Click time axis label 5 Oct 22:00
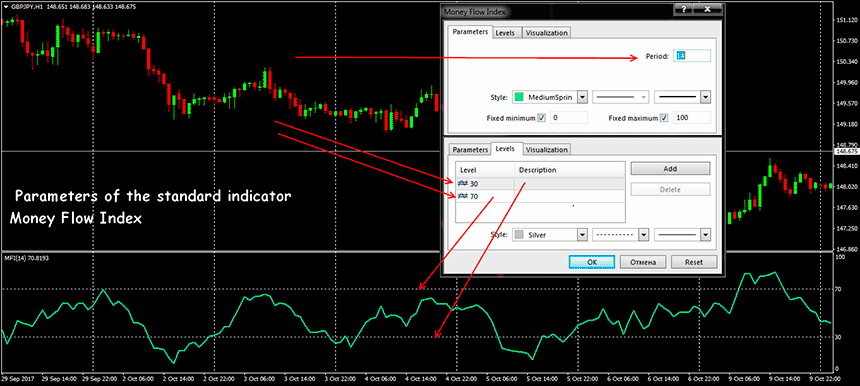Viewport: 860px width, 386px height. click(x=581, y=379)
